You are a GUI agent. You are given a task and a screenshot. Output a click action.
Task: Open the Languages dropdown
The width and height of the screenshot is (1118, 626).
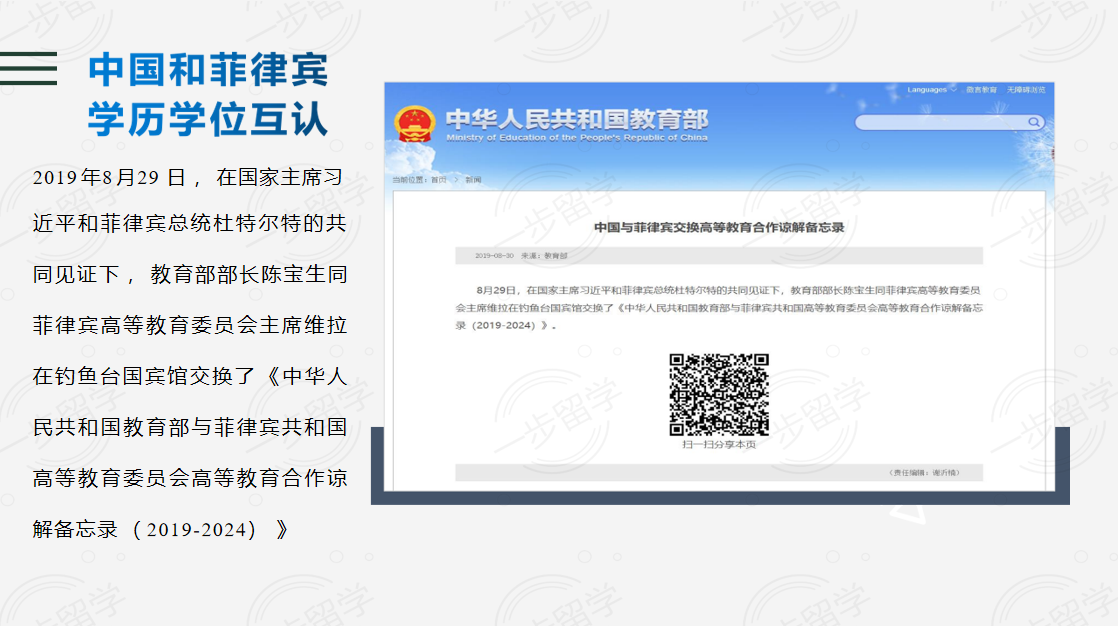tap(931, 90)
